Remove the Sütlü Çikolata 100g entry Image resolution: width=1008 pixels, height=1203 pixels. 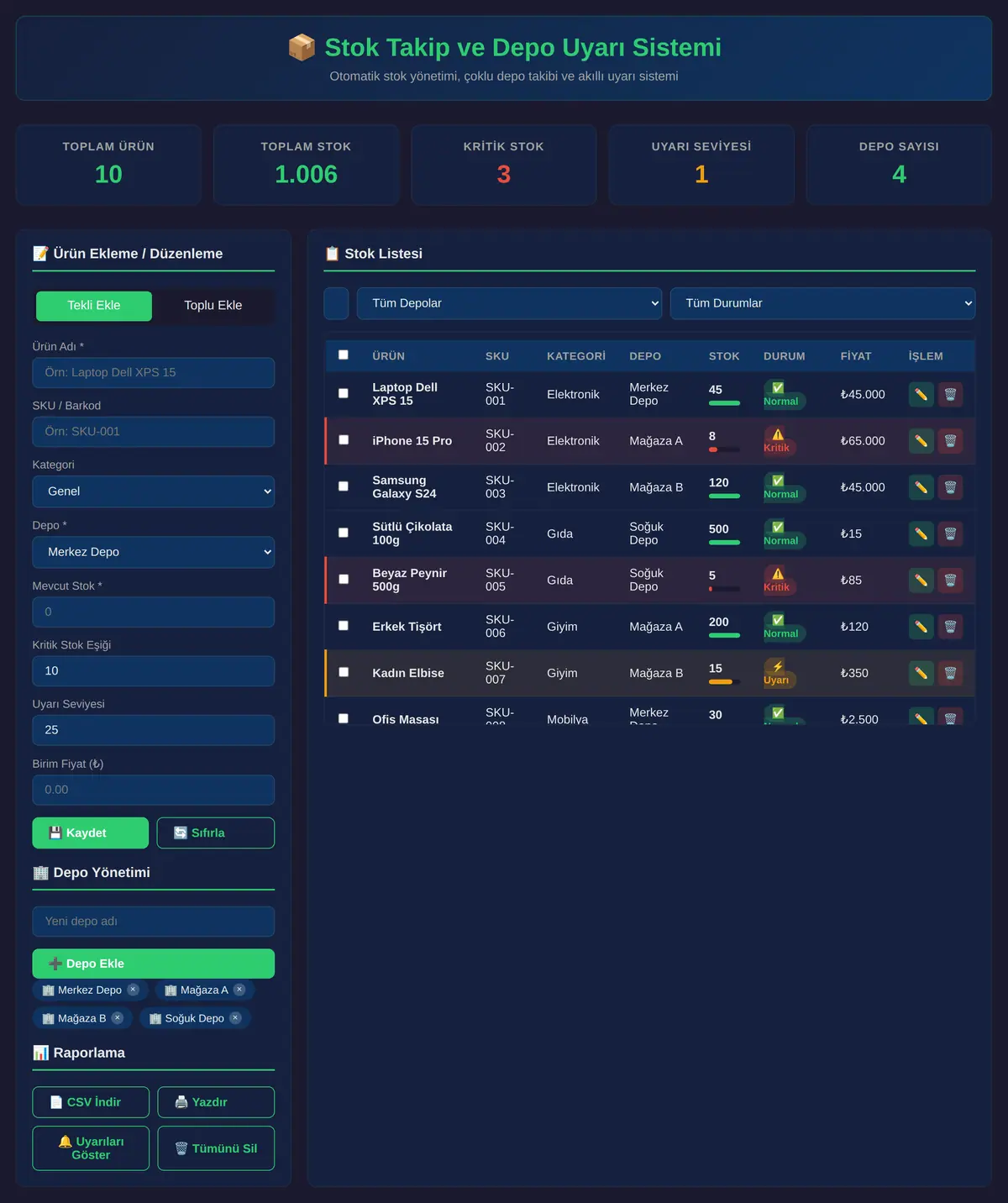(x=950, y=533)
